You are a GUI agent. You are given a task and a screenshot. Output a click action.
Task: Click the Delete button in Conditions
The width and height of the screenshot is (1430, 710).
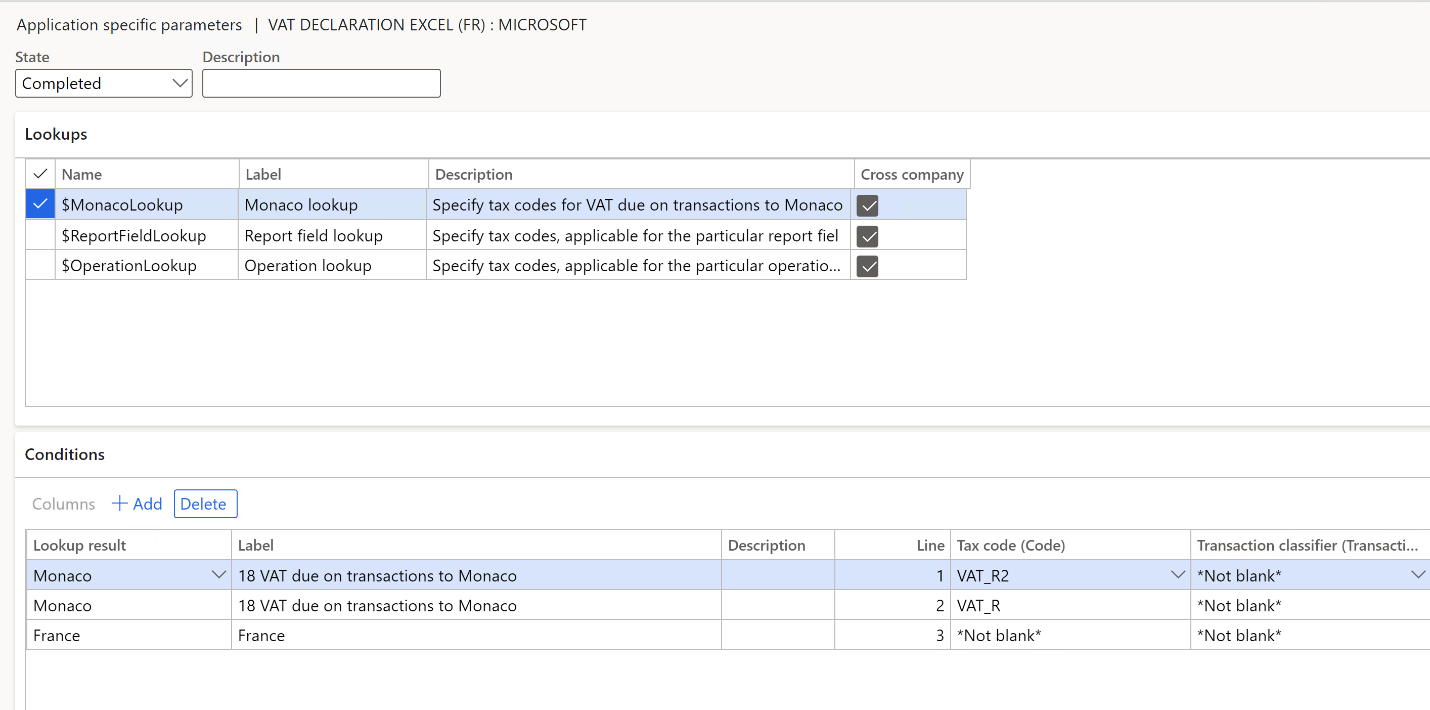[x=205, y=503]
